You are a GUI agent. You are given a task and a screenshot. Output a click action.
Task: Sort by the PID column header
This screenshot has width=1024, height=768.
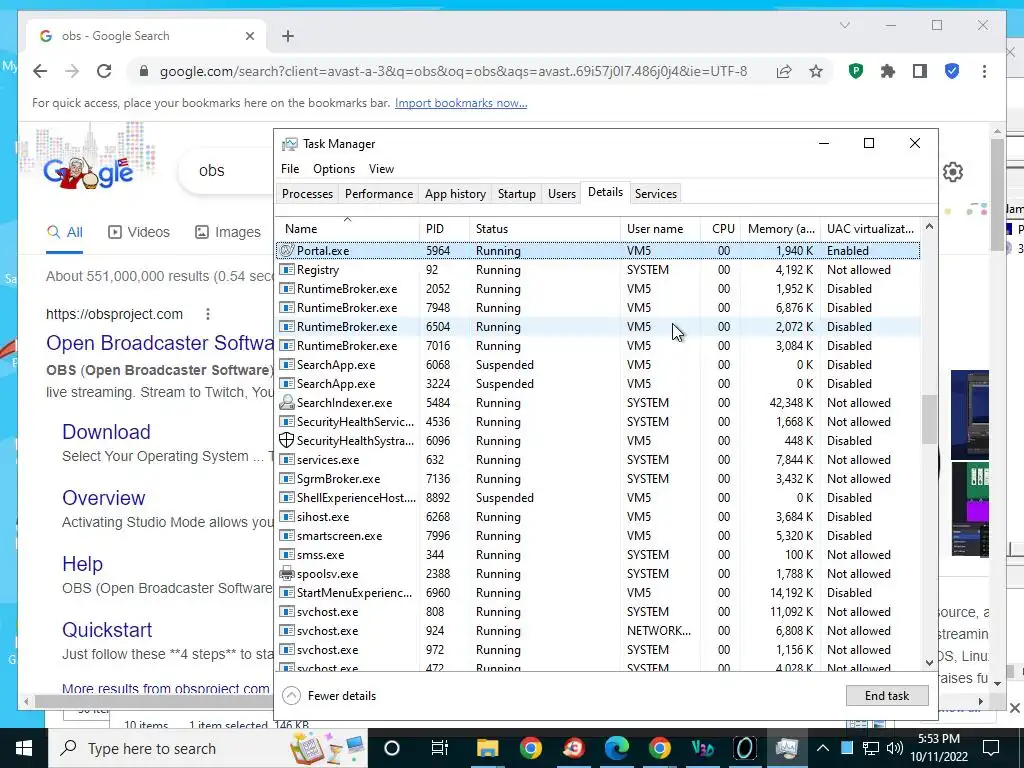444,229
